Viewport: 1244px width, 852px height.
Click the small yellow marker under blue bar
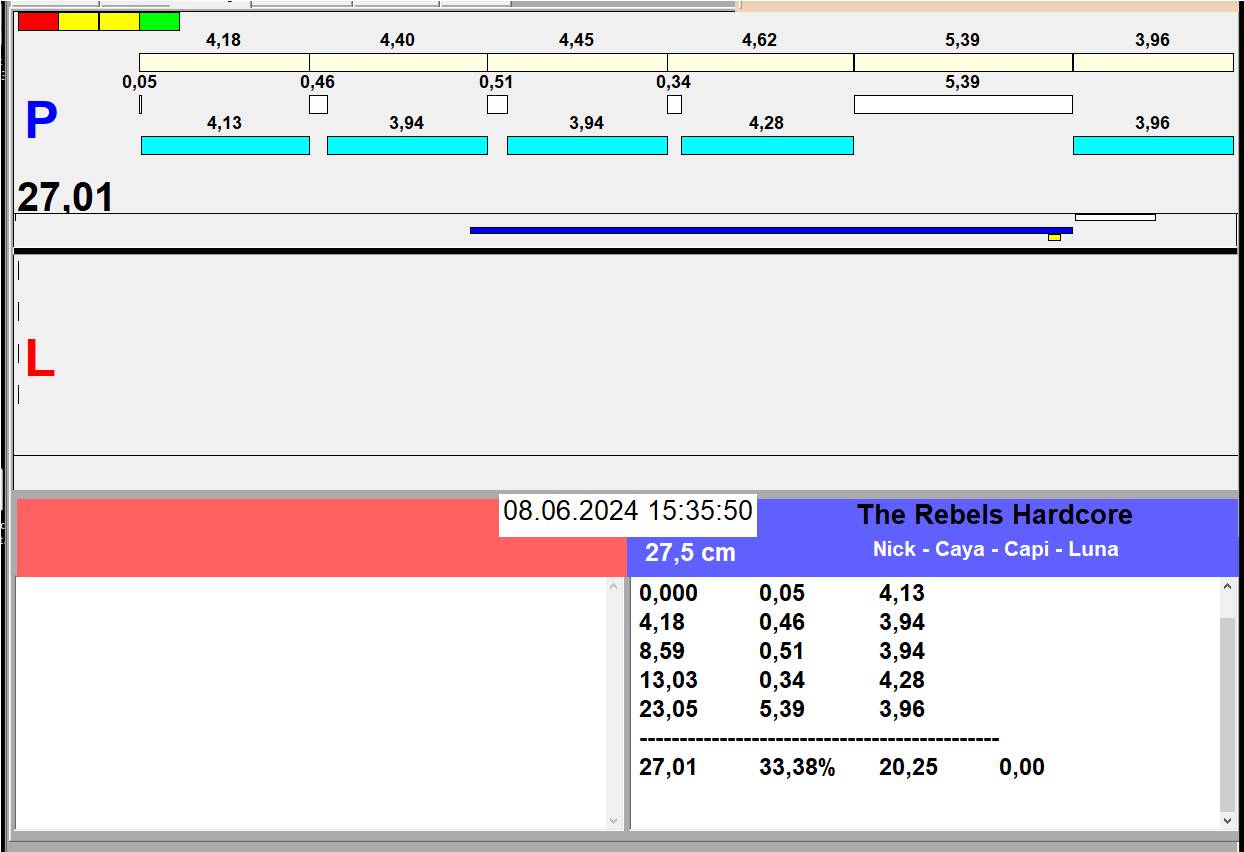pyautogui.click(x=1054, y=238)
